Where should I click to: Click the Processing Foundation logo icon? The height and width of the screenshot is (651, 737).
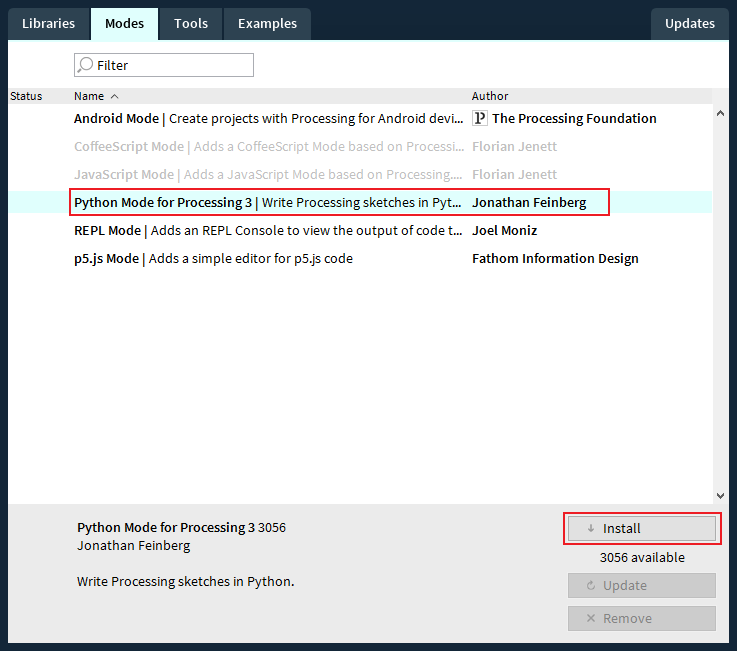pyautogui.click(x=480, y=118)
